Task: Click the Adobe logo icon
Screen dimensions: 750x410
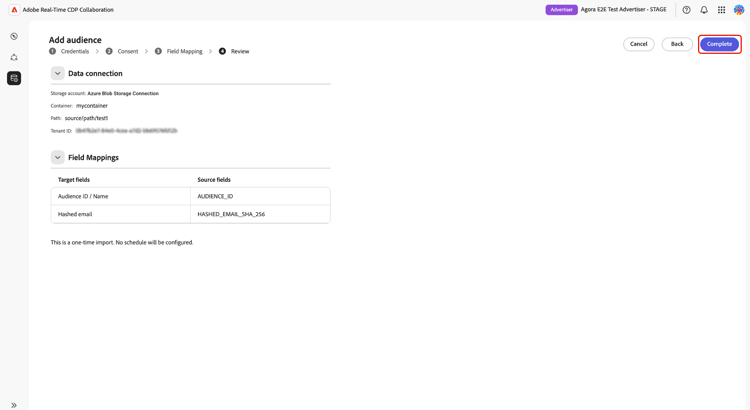Action: pos(14,10)
